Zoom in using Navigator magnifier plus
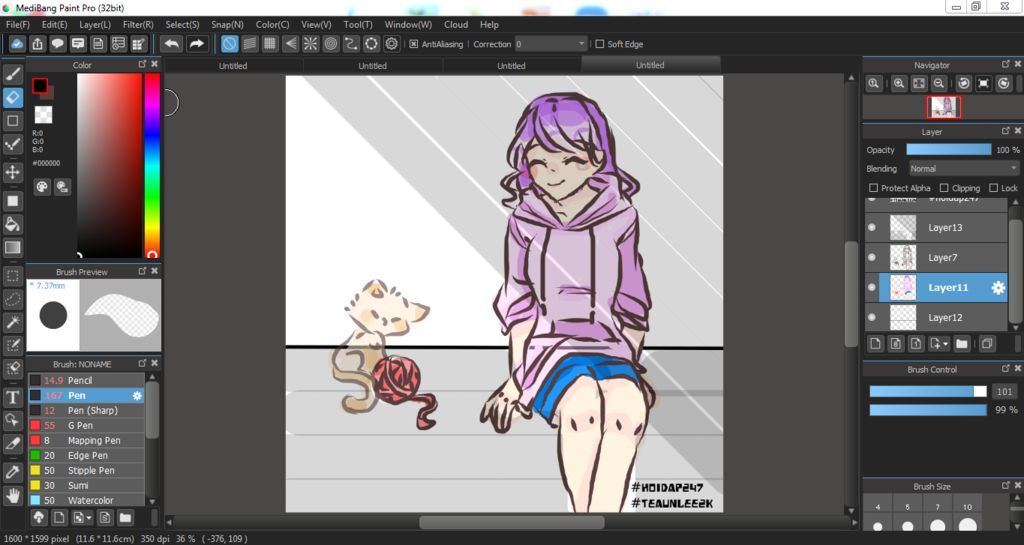 coord(899,84)
